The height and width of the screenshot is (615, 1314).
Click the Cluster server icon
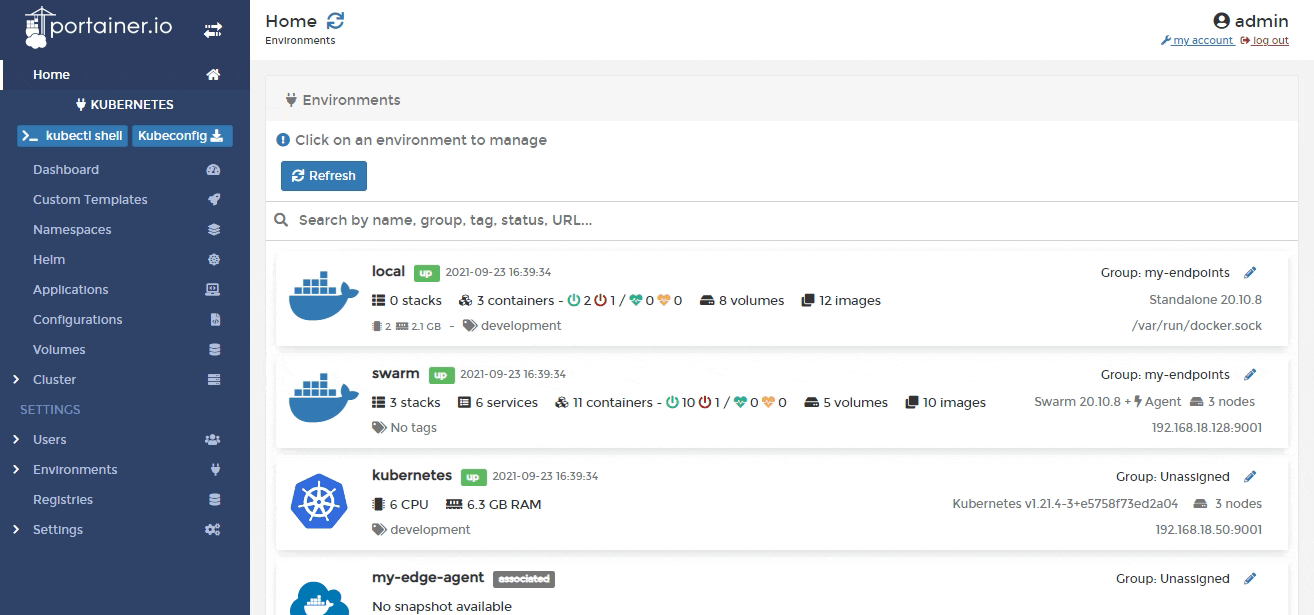[x=213, y=380]
